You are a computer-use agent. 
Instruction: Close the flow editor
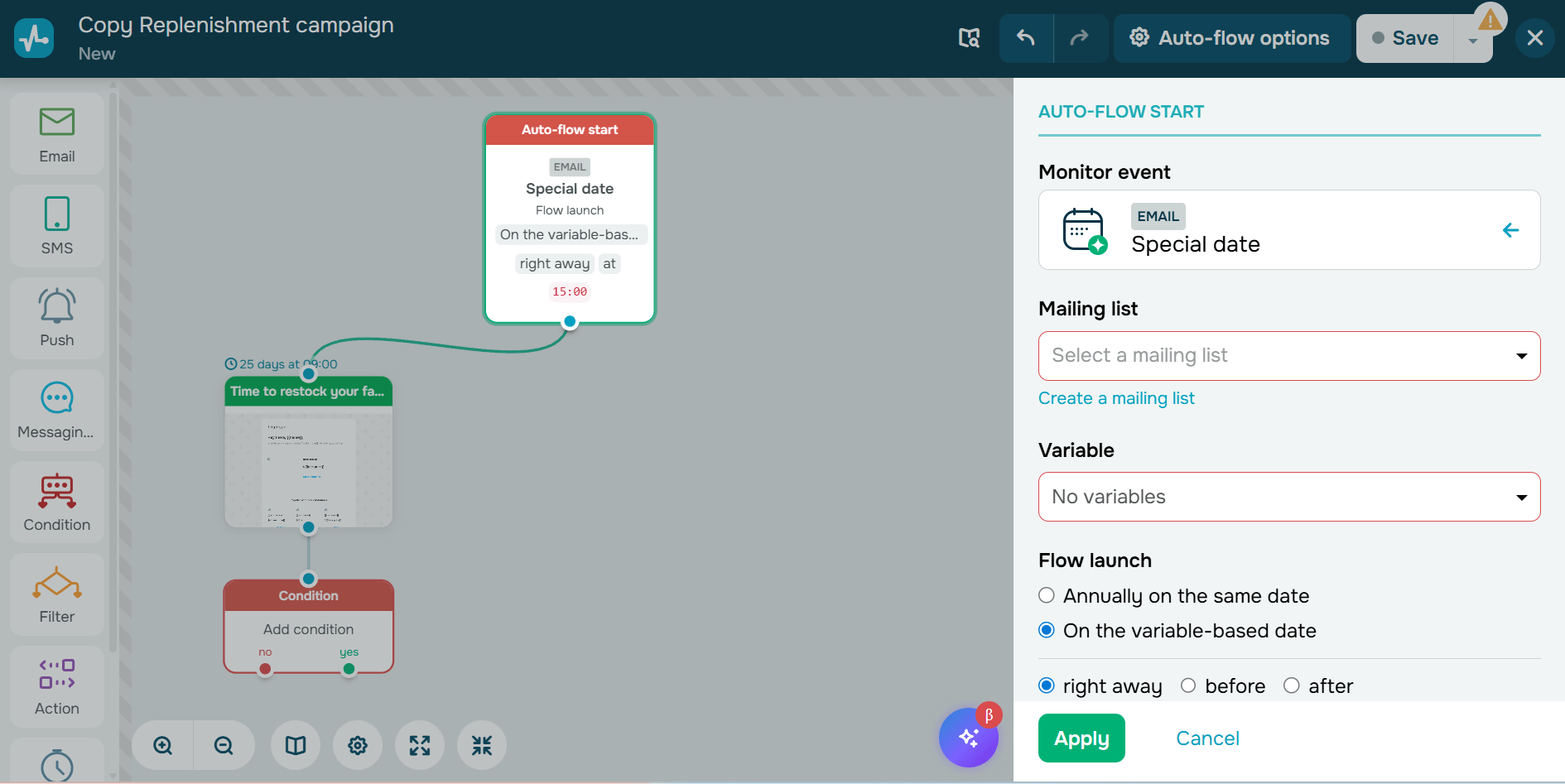(1534, 38)
